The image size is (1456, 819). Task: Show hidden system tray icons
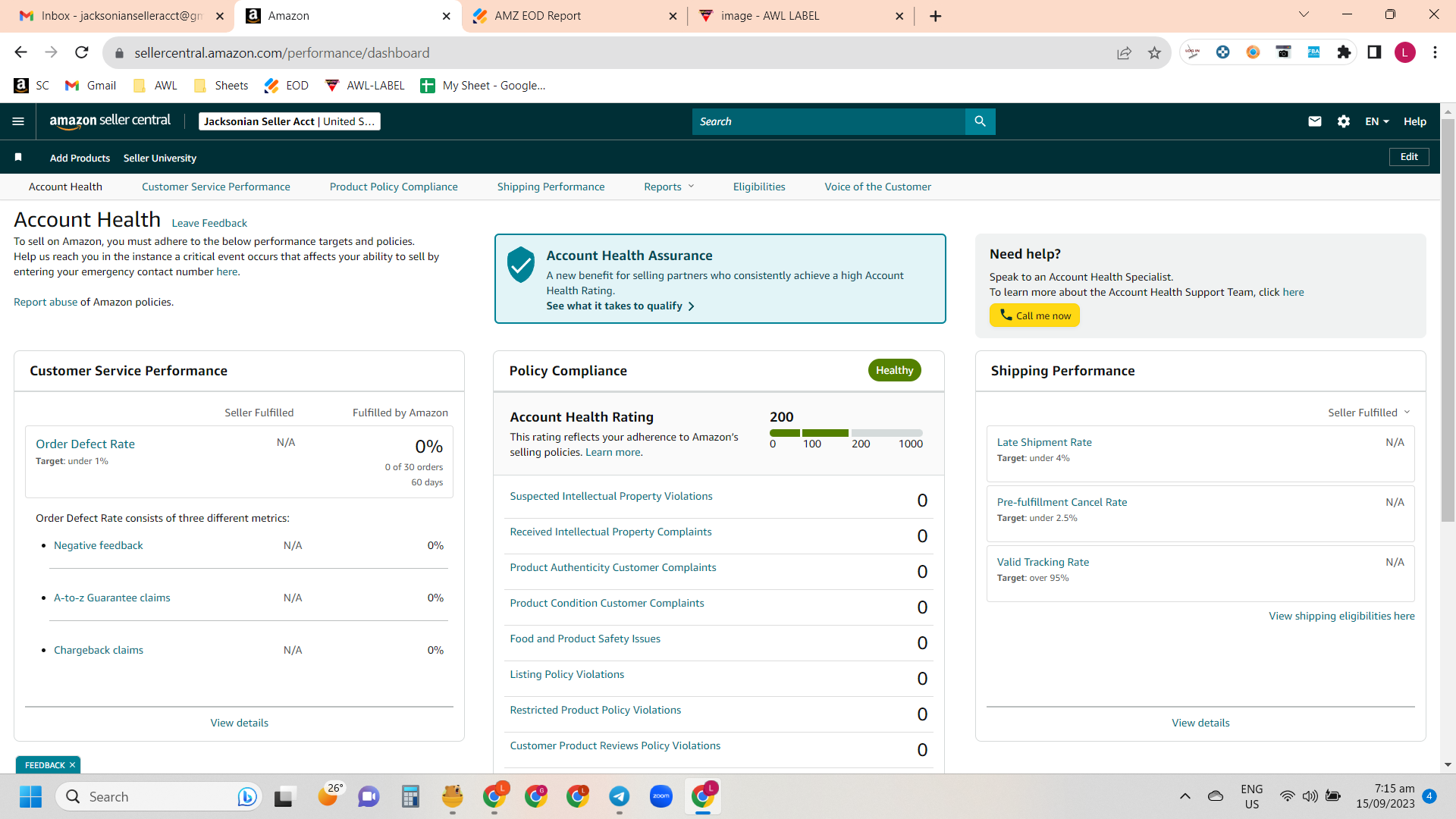click(1185, 796)
